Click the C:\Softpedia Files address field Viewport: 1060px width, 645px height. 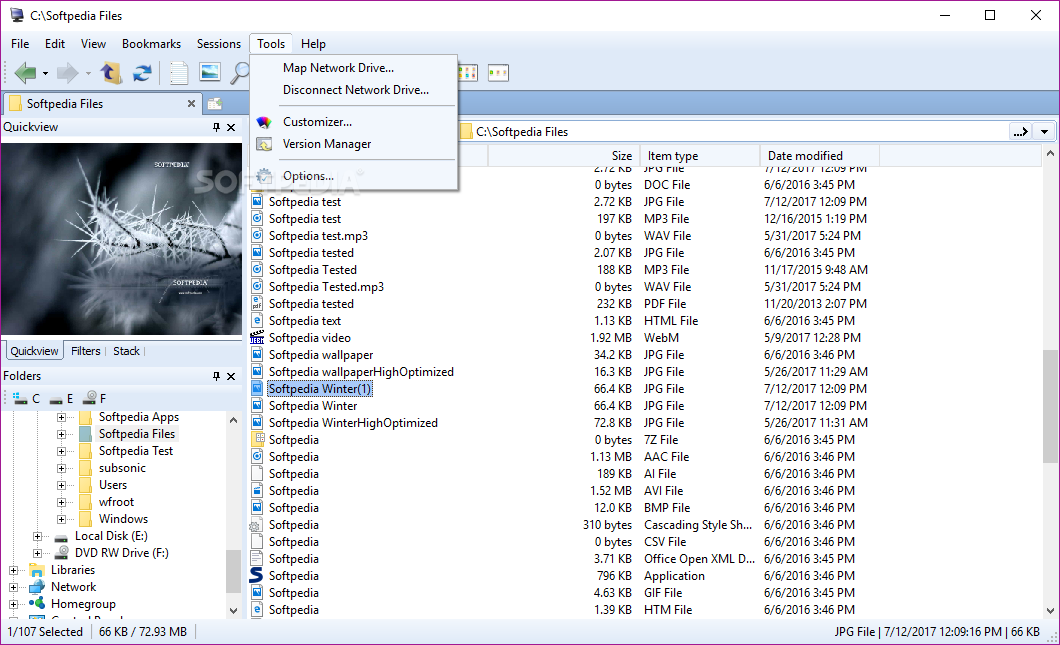click(x=733, y=132)
